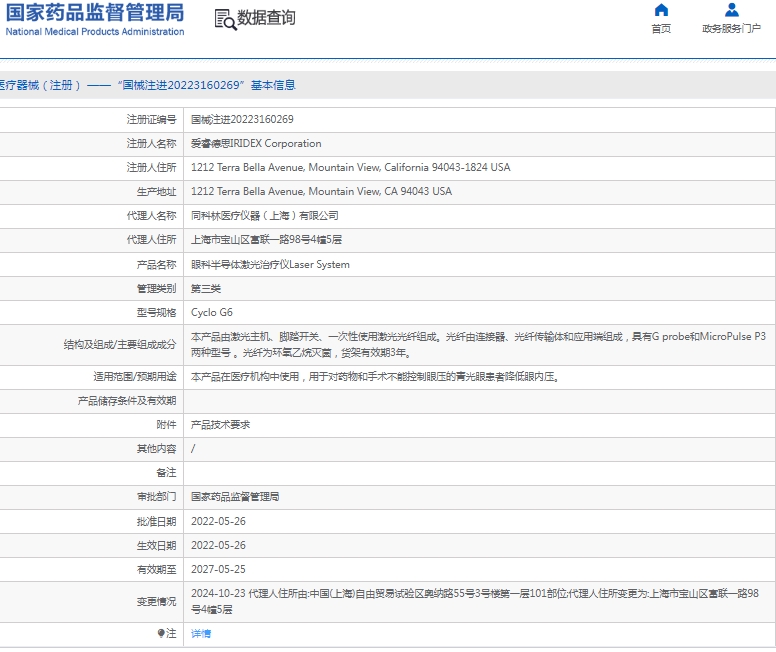
Task: Click the 基本信息 section title bar
Action: pyautogui.click(x=388, y=85)
